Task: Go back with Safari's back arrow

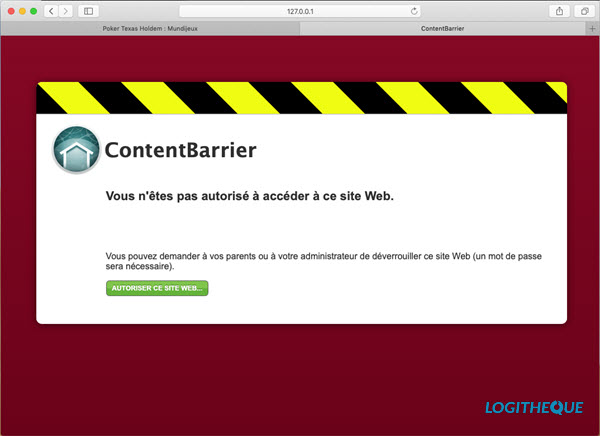Action: (51, 11)
